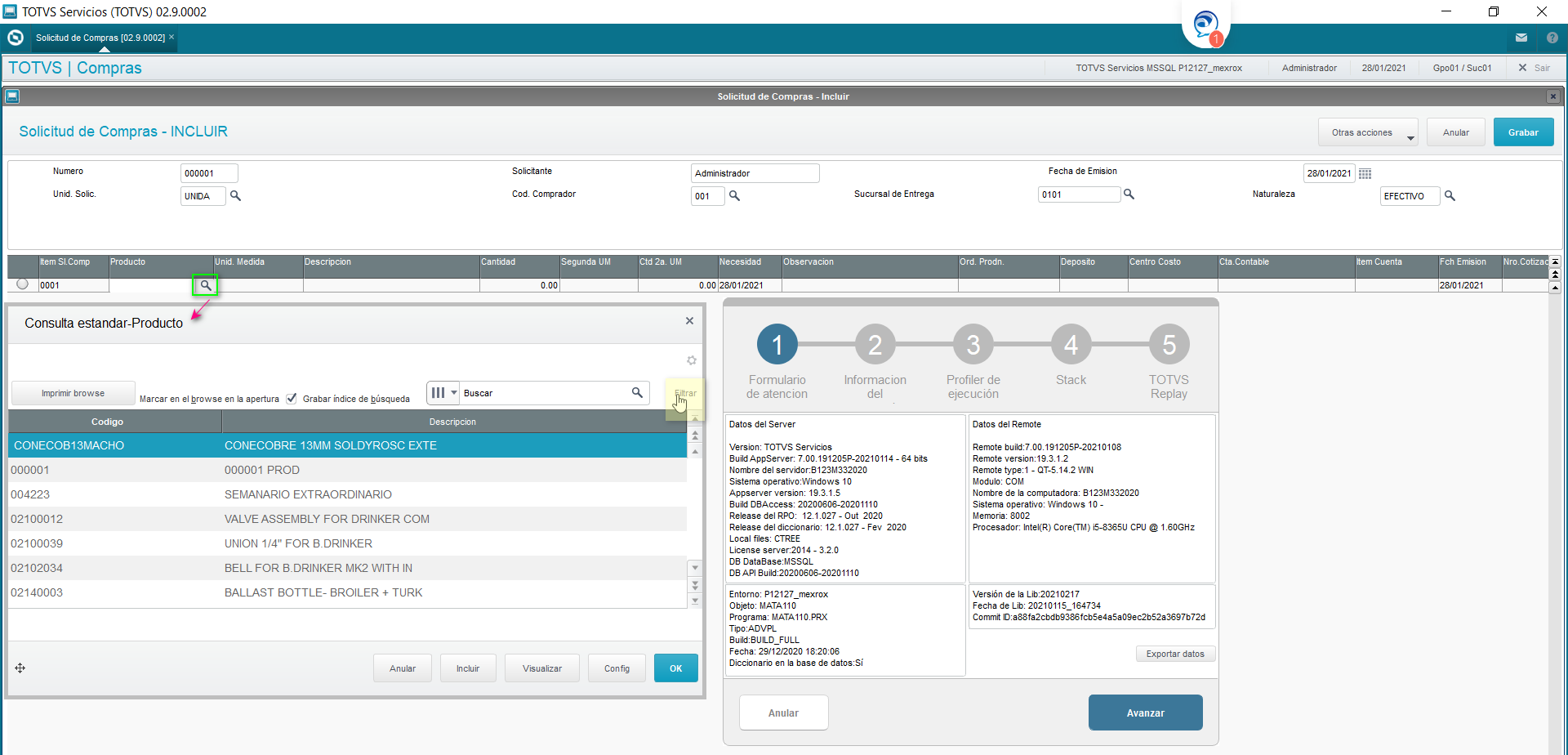Open the support chat notification bubble
Image resolution: width=1568 pixels, height=755 pixels.
1205,26
